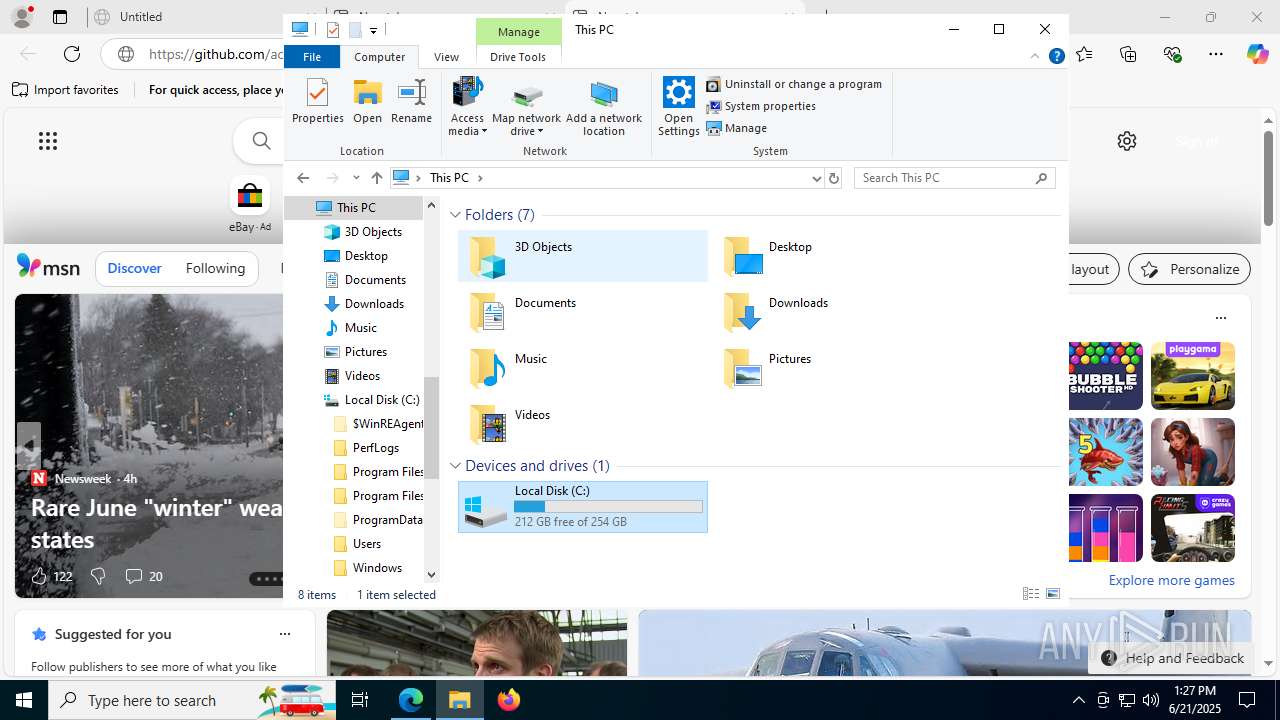Click the Manage contextual tab header
This screenshot has height=720, width=1280.
pos(519,32)
